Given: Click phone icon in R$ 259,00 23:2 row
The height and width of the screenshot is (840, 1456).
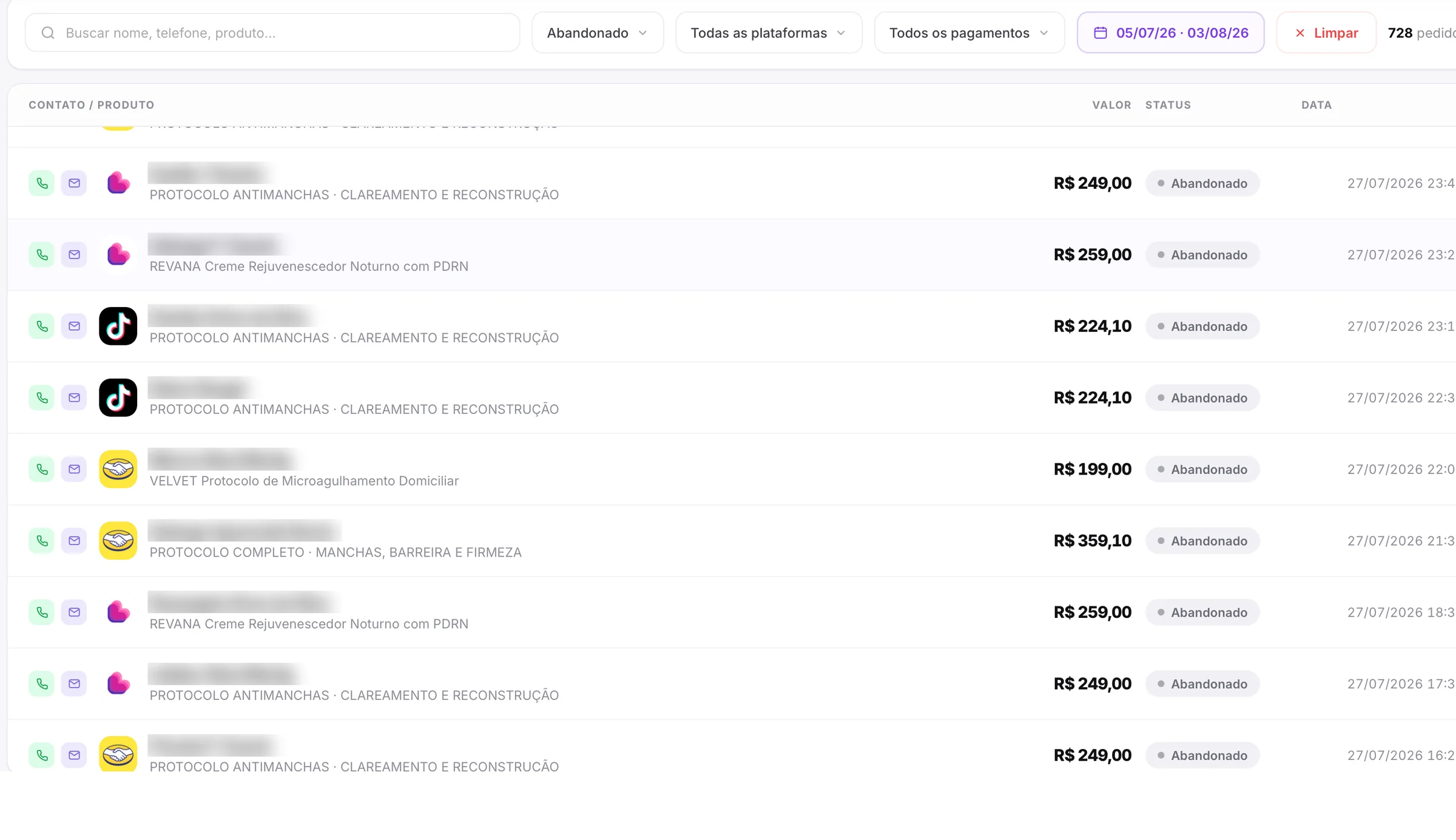Looking at the screenshot, I should pyautogui.click(x=42, y=255).
